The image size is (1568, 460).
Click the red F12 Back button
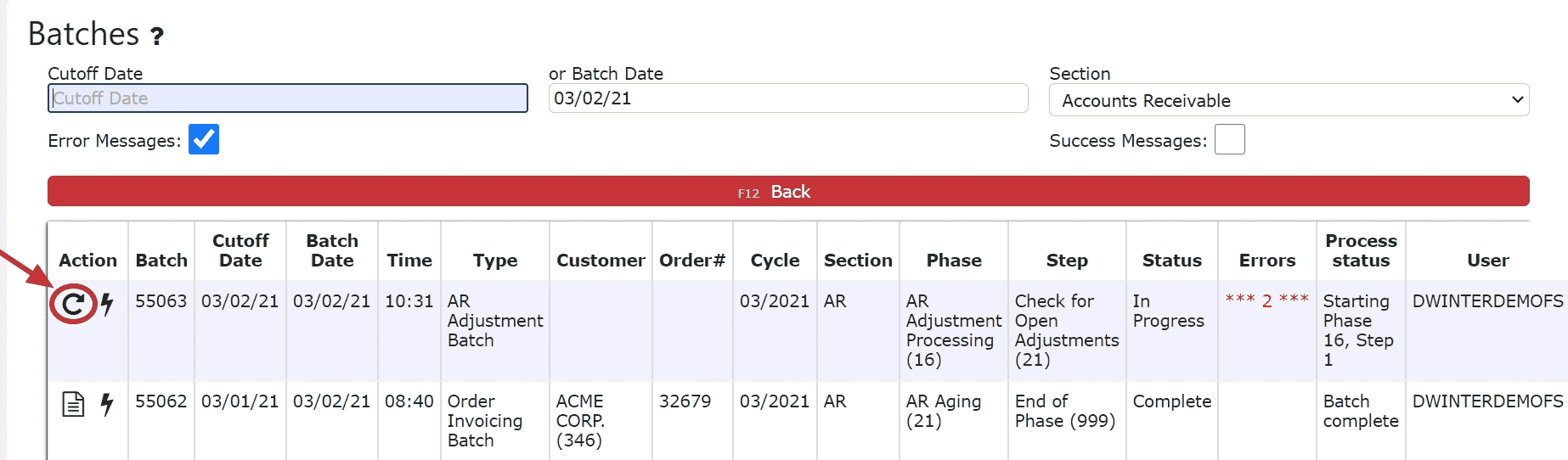click(x=788, y=191)
